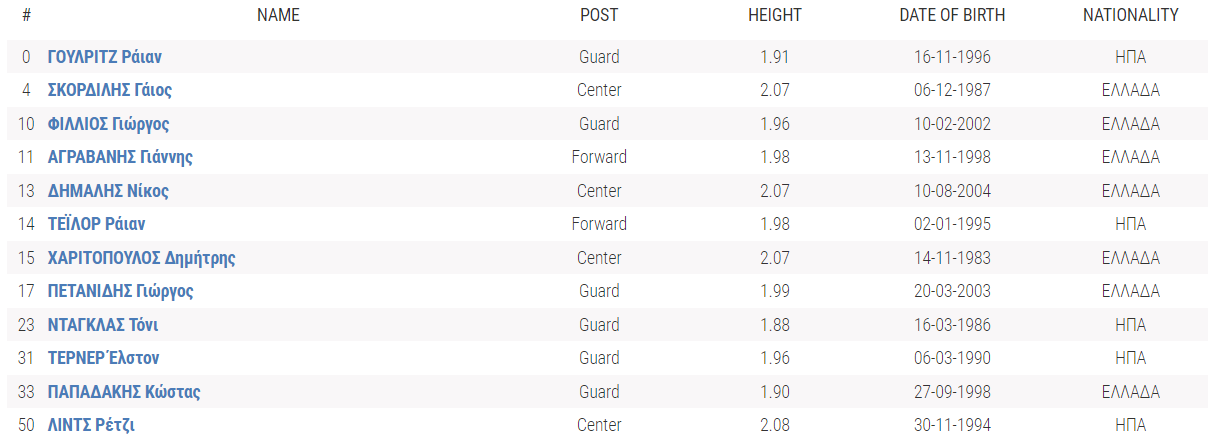Click the POST column header

tap(599, 15)
